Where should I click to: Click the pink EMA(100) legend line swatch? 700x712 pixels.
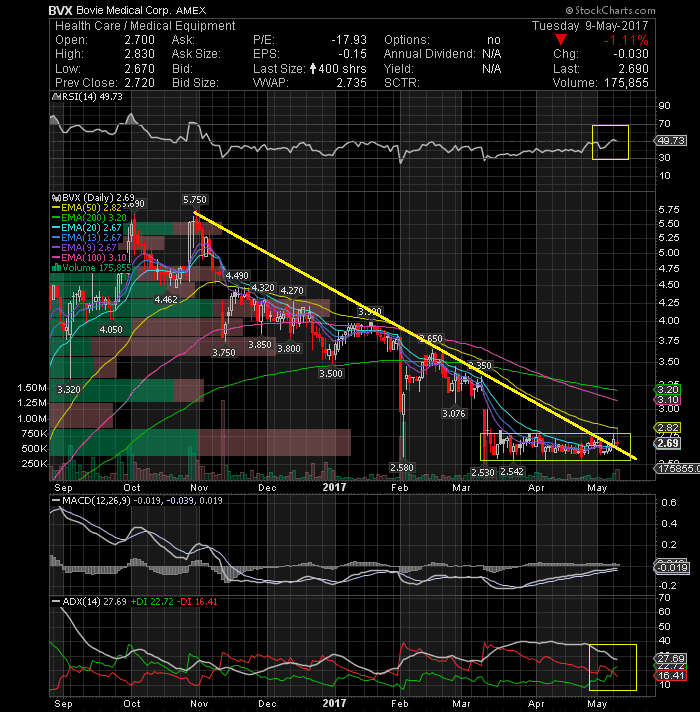coord(56,257)
